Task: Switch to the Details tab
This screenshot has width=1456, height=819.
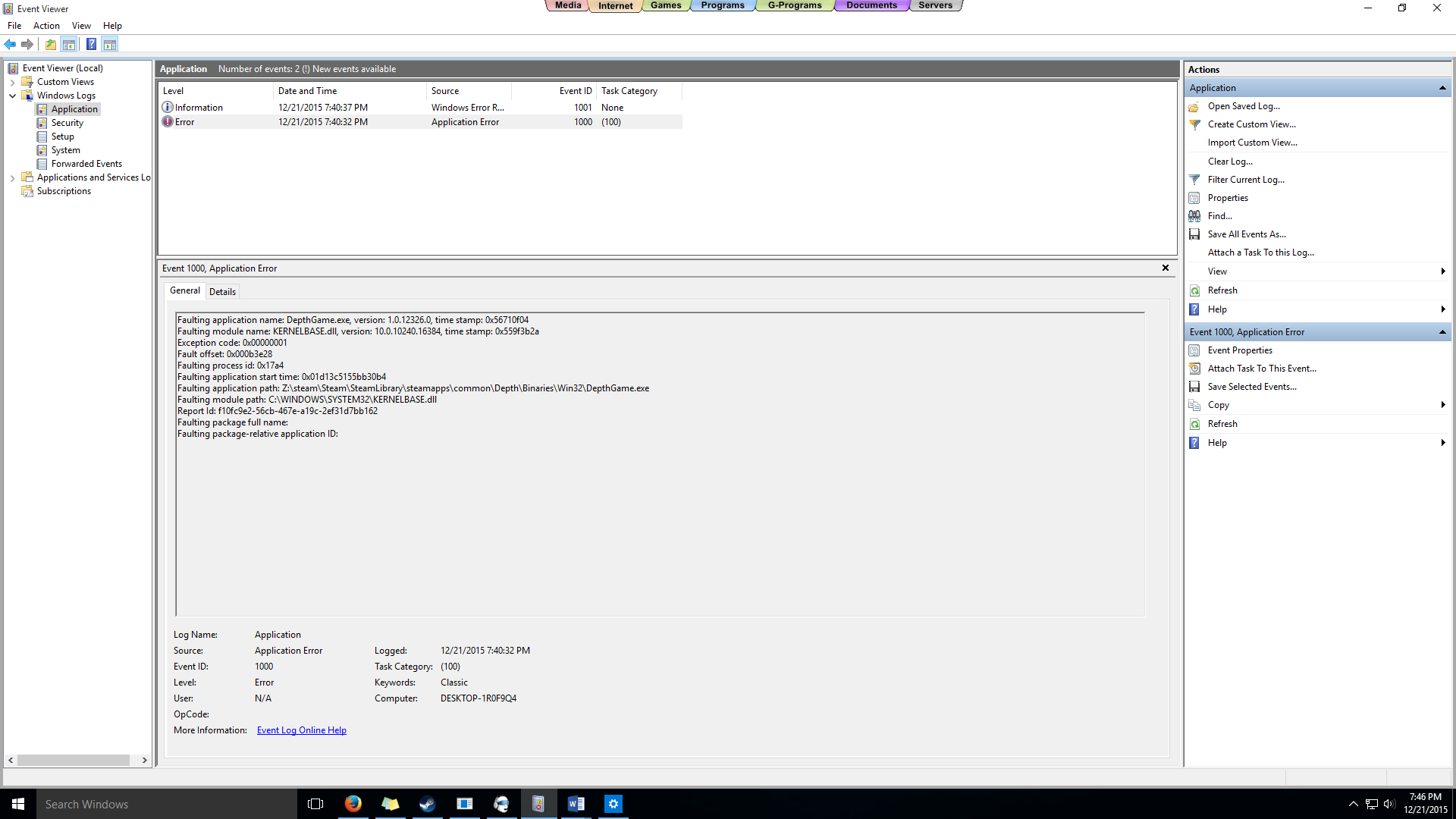Action: point(222,291)
